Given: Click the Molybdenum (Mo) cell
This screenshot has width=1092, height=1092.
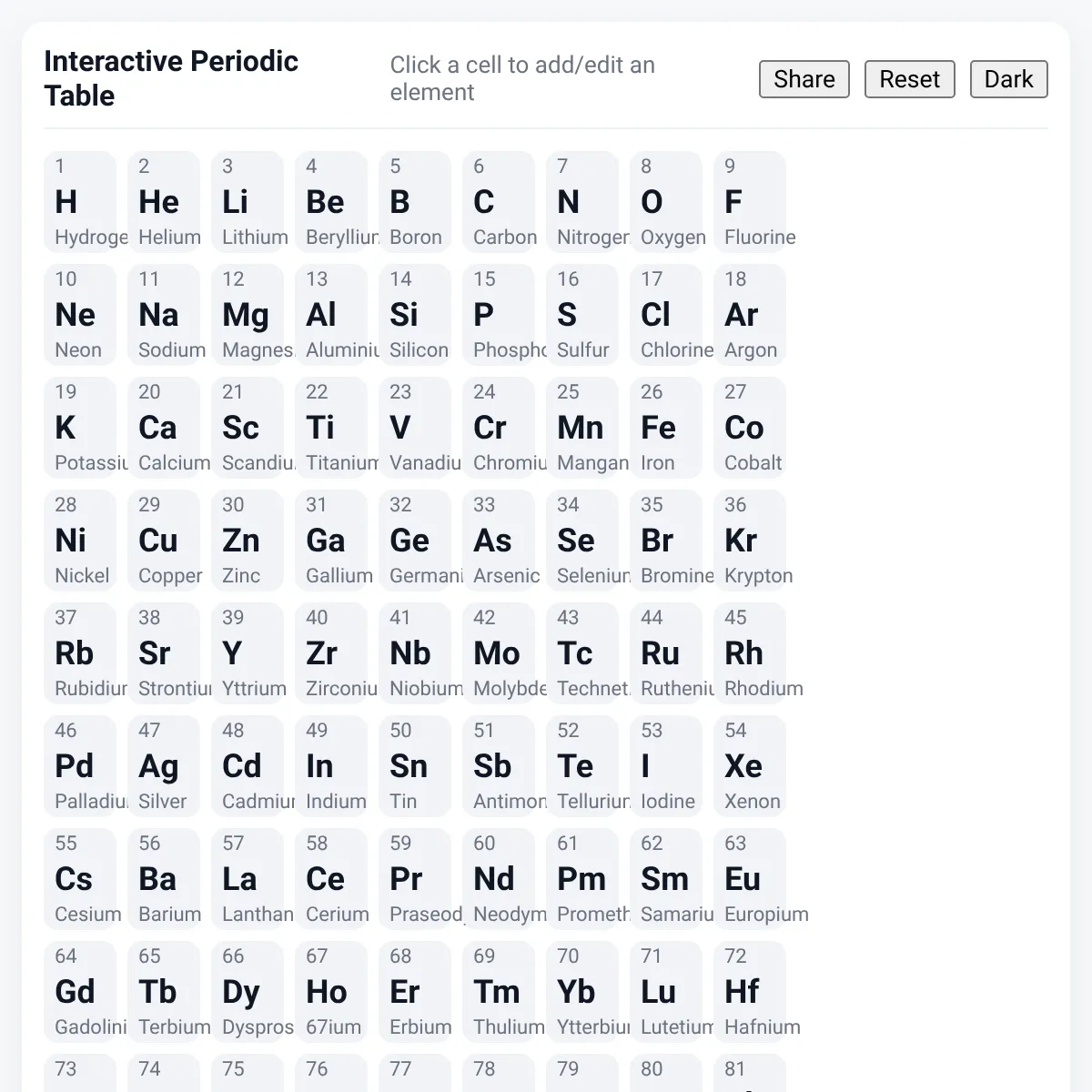Looking at the screenshot, I should click(x=499, y=653).
